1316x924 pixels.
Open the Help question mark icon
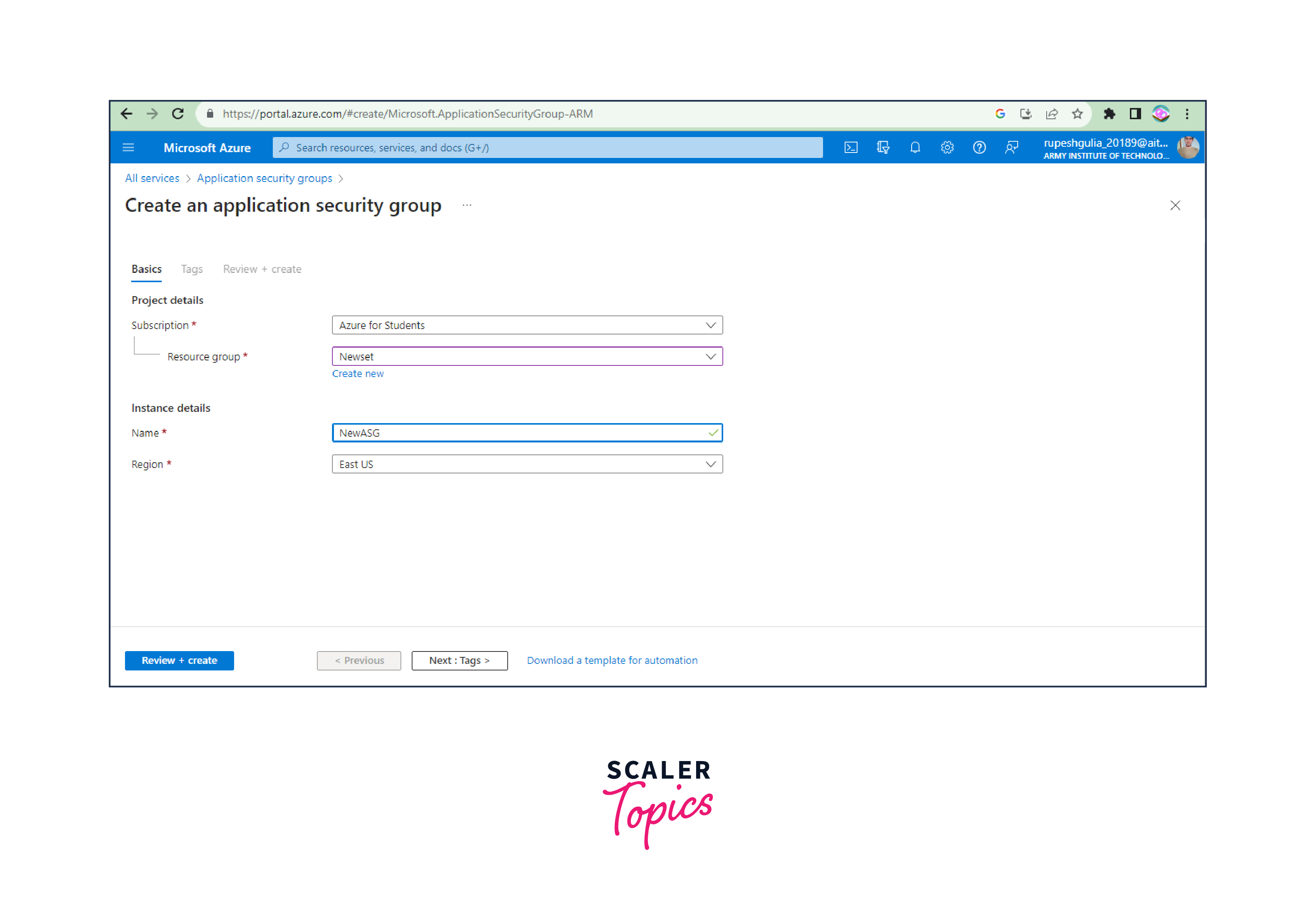coord(979,147)
